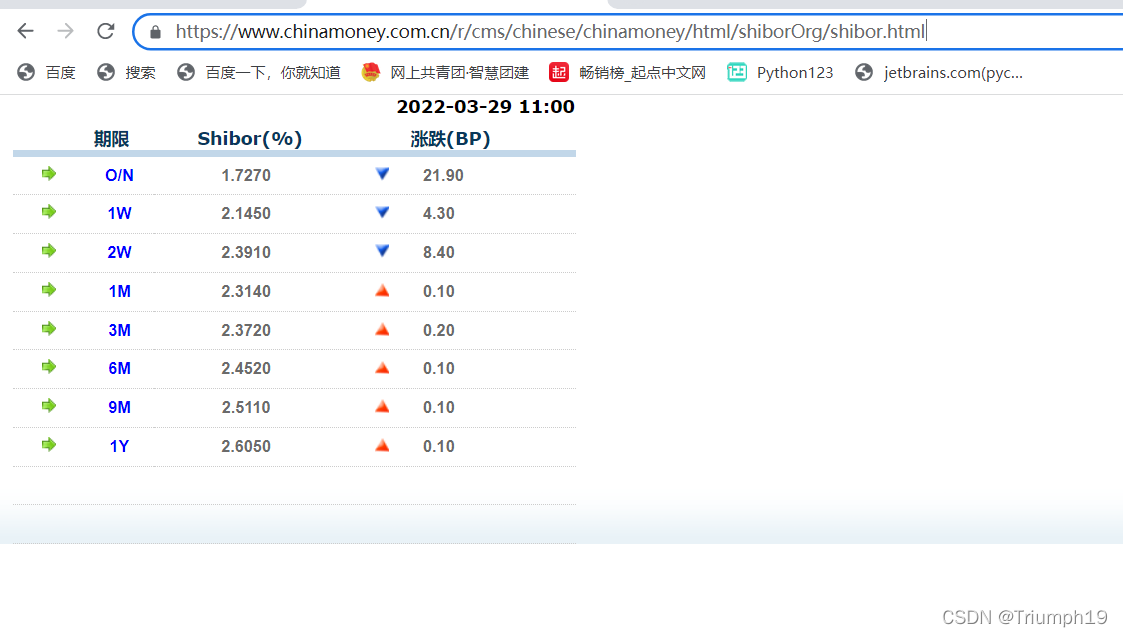Open the 1M term link
The height and width of the screenshot is (637, 1123).
tap(119, 292)
